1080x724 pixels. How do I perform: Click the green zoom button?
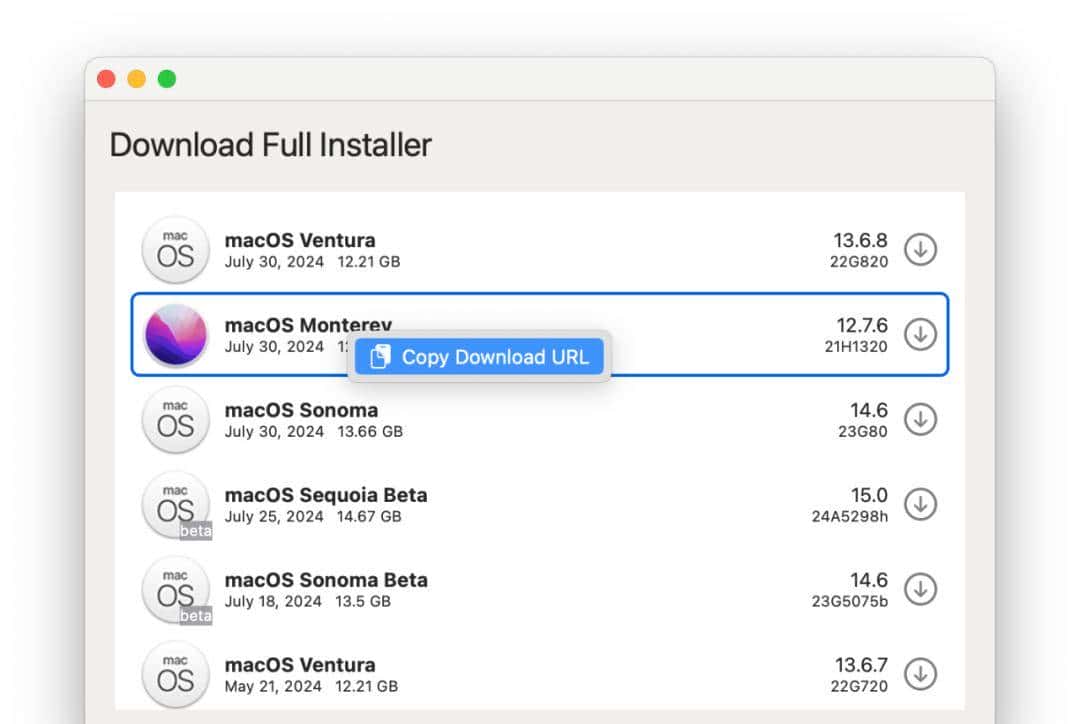click(167, 77)
